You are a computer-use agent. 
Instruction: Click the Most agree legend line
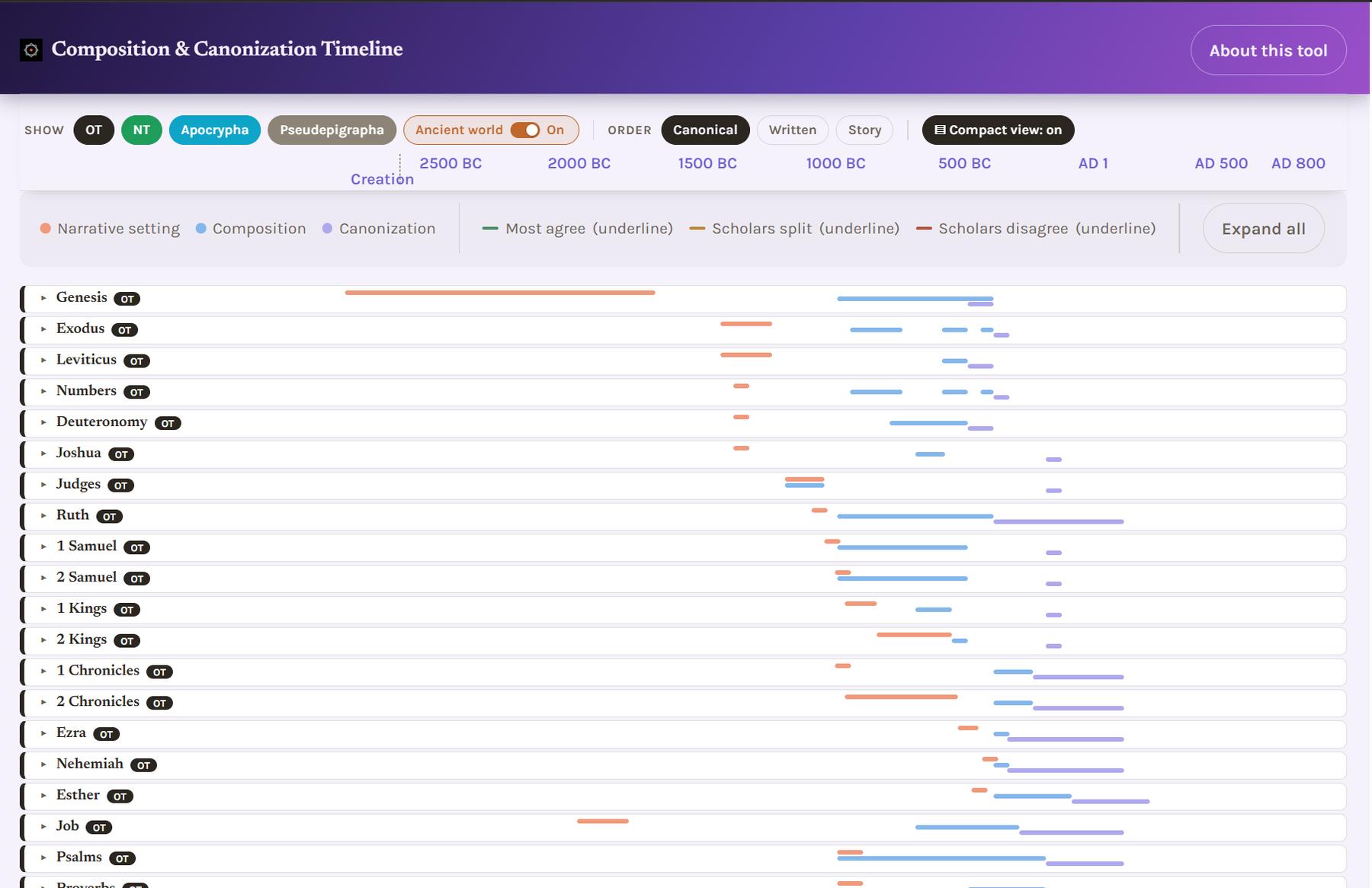[491, 229]
